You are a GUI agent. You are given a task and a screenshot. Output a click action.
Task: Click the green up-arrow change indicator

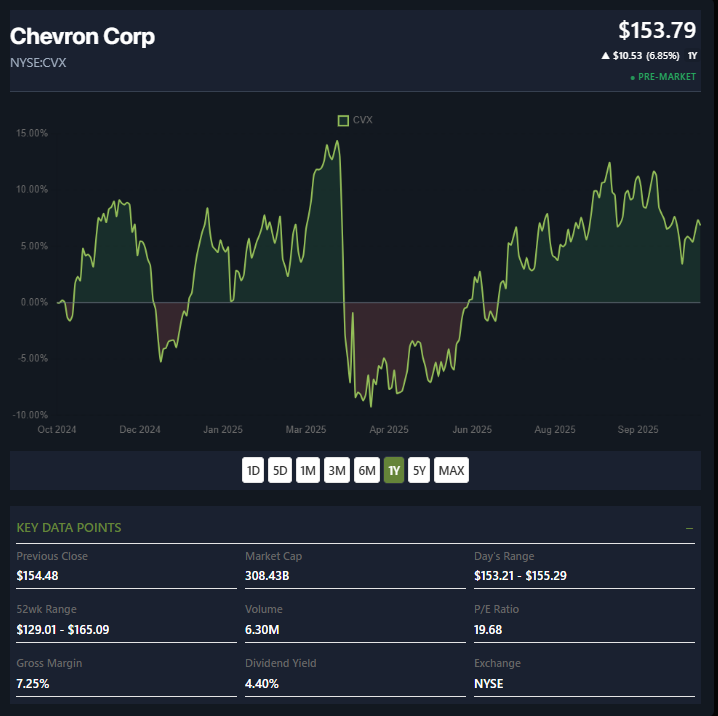(x=606, y=56)
